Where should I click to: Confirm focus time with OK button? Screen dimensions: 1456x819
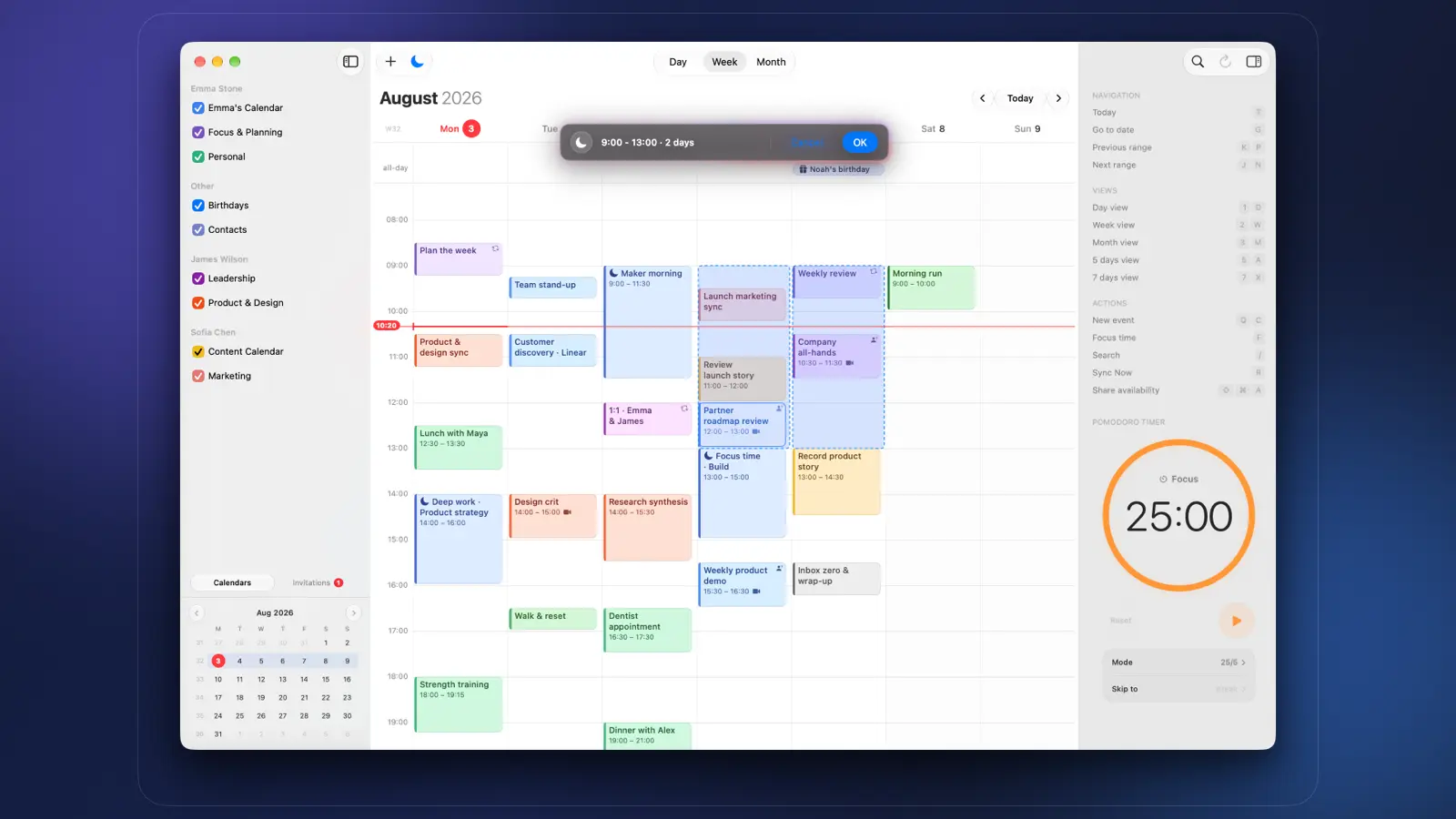coord(860,143)
